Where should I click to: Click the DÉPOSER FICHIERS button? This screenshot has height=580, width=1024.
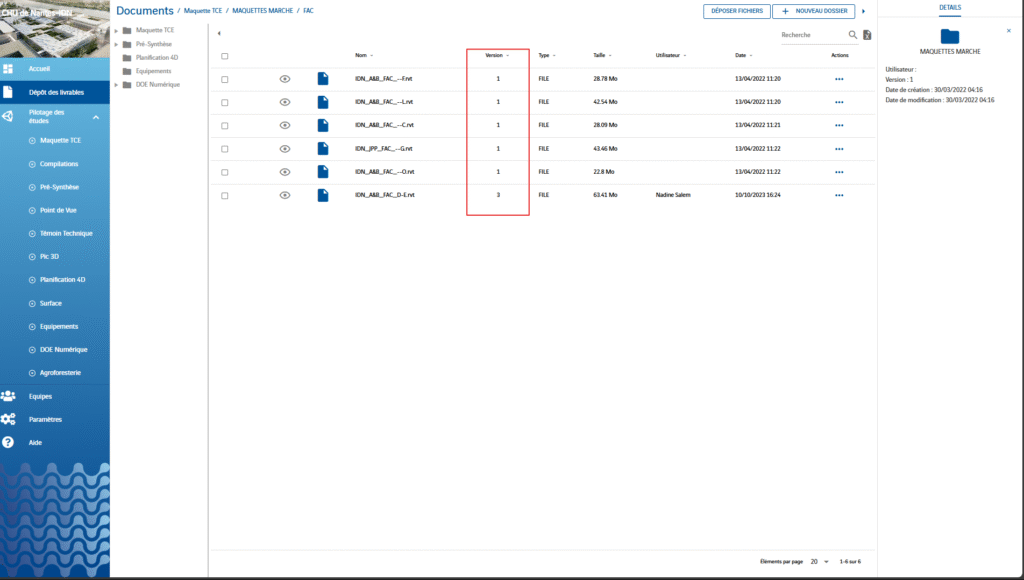[736, 11]
